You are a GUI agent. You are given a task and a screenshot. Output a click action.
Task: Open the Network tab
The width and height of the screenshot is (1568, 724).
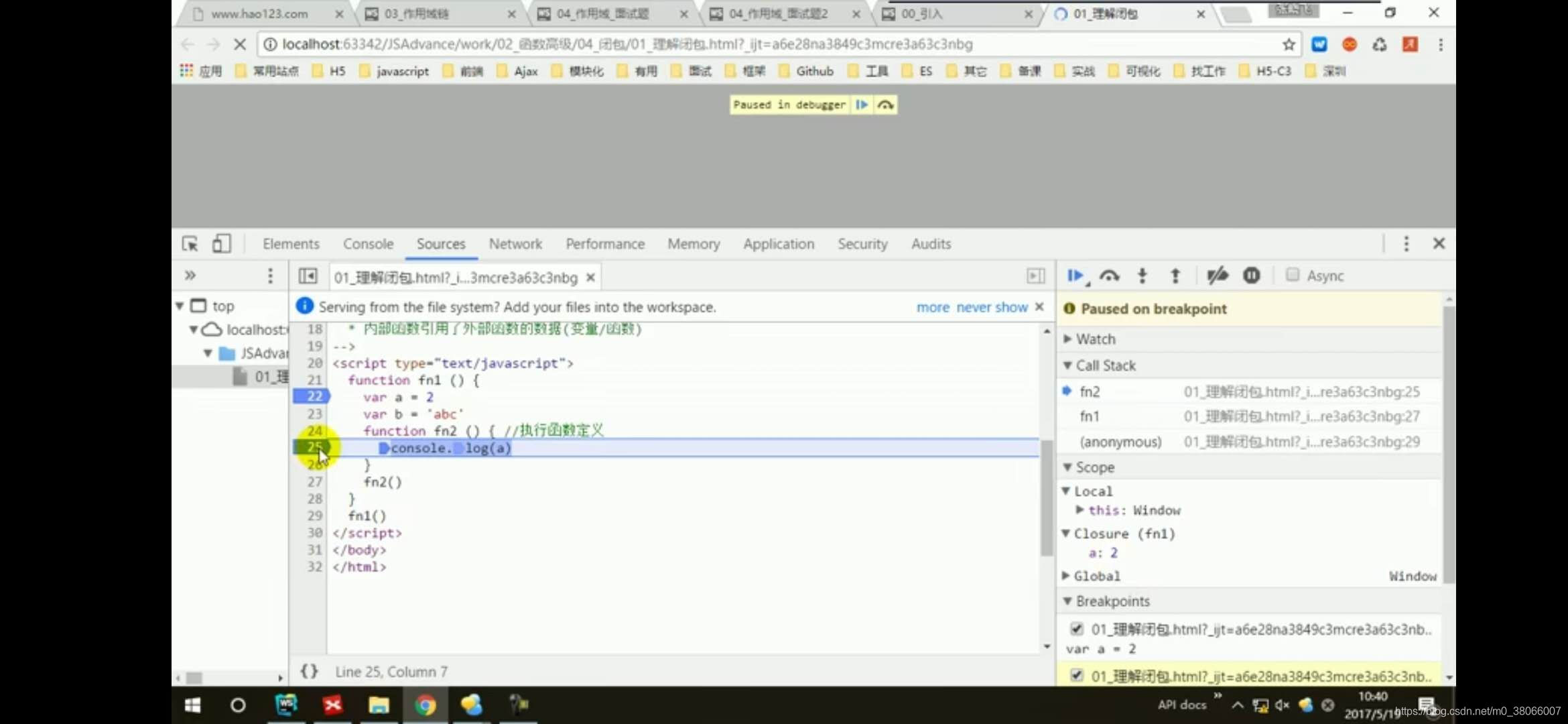click(x=515, y=244)
